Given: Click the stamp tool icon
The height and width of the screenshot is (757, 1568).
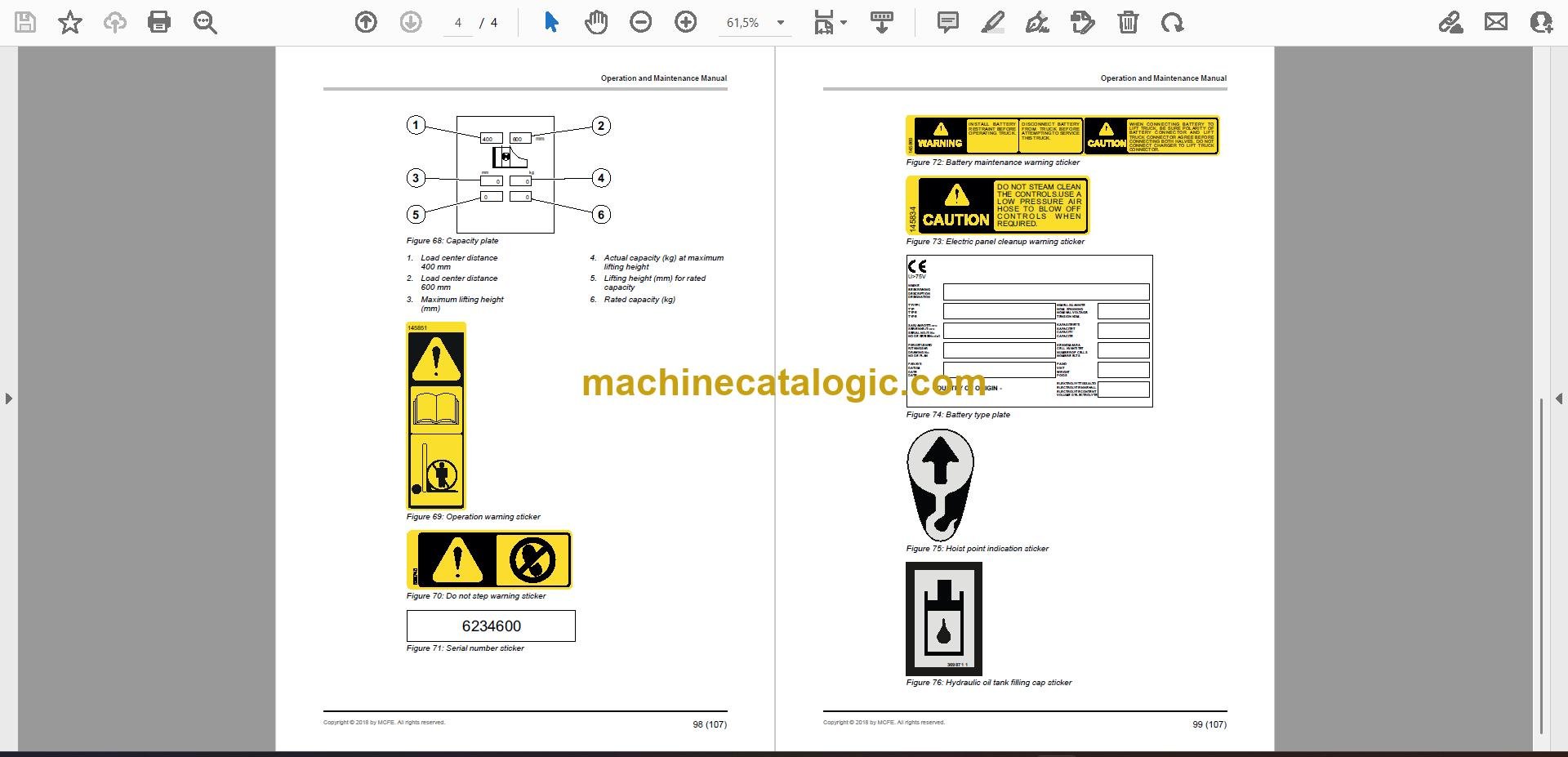Looking at the screenshot, I should tap(1083, 23).
